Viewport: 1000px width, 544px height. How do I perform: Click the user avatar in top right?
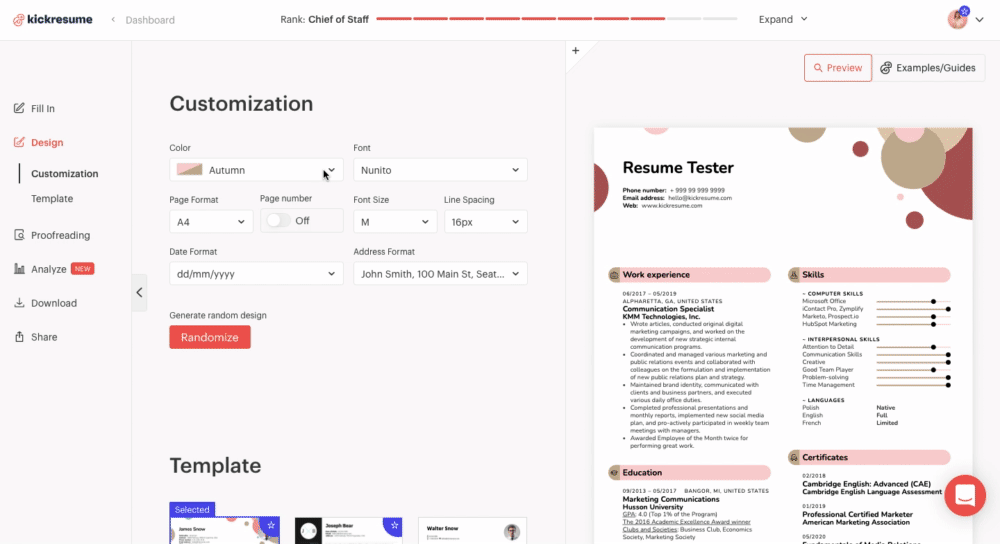pyautogui.click(x=958, y=19)
